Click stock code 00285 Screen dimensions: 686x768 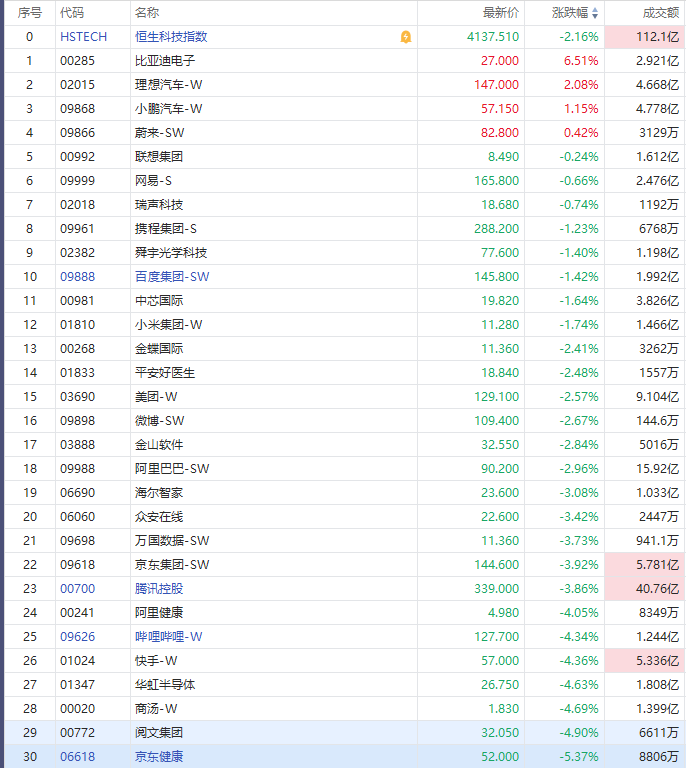[x=77, y=61]
